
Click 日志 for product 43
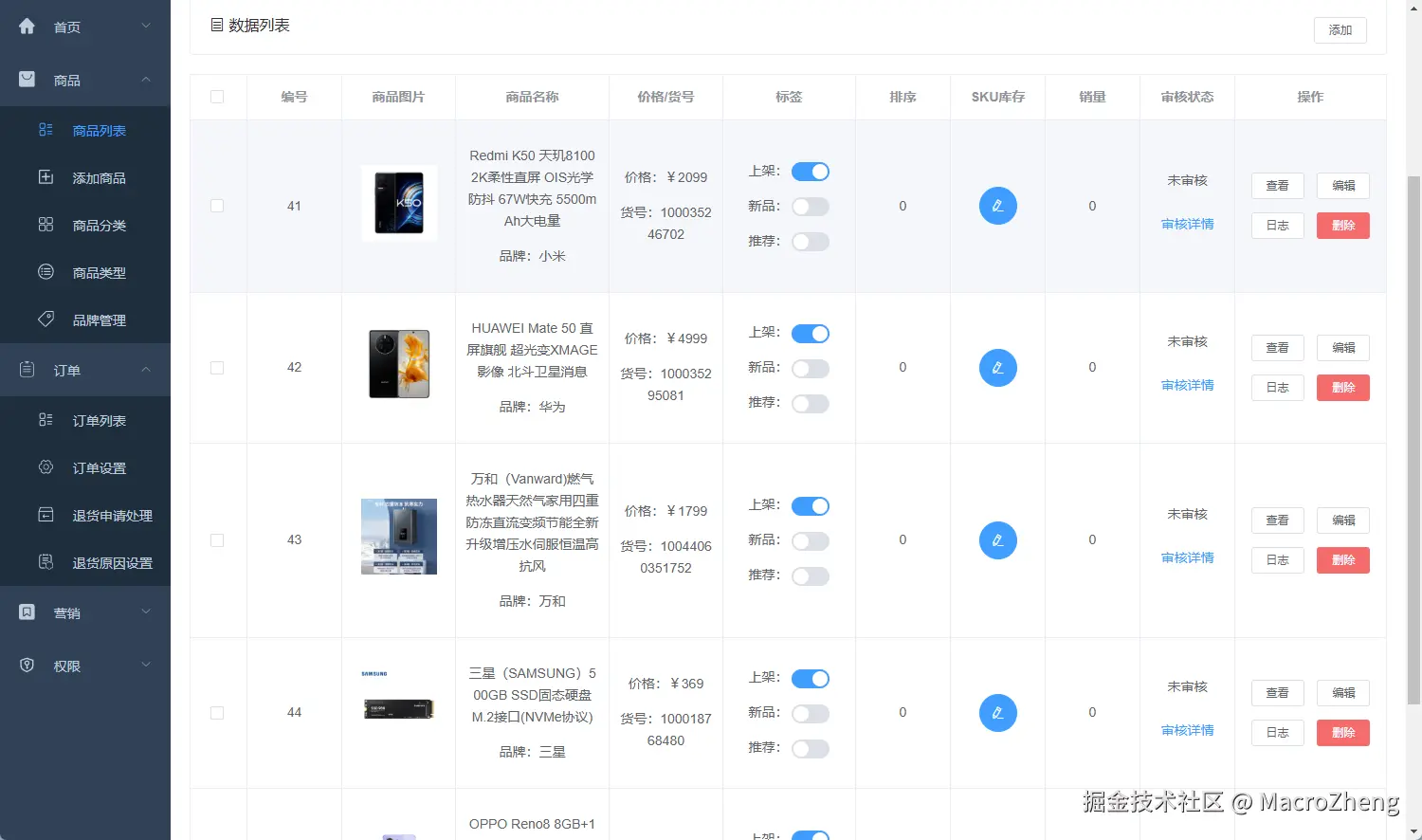tap(1278, 560)
